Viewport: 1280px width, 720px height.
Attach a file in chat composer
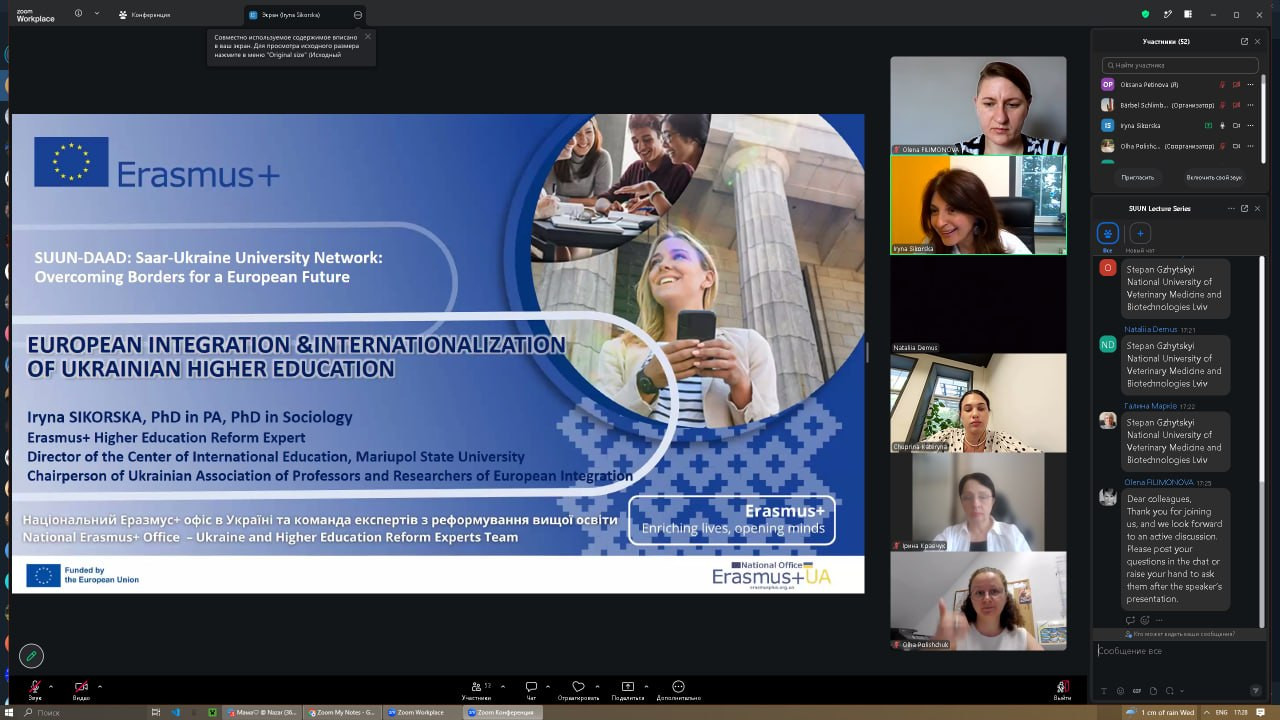[1153, 691]
